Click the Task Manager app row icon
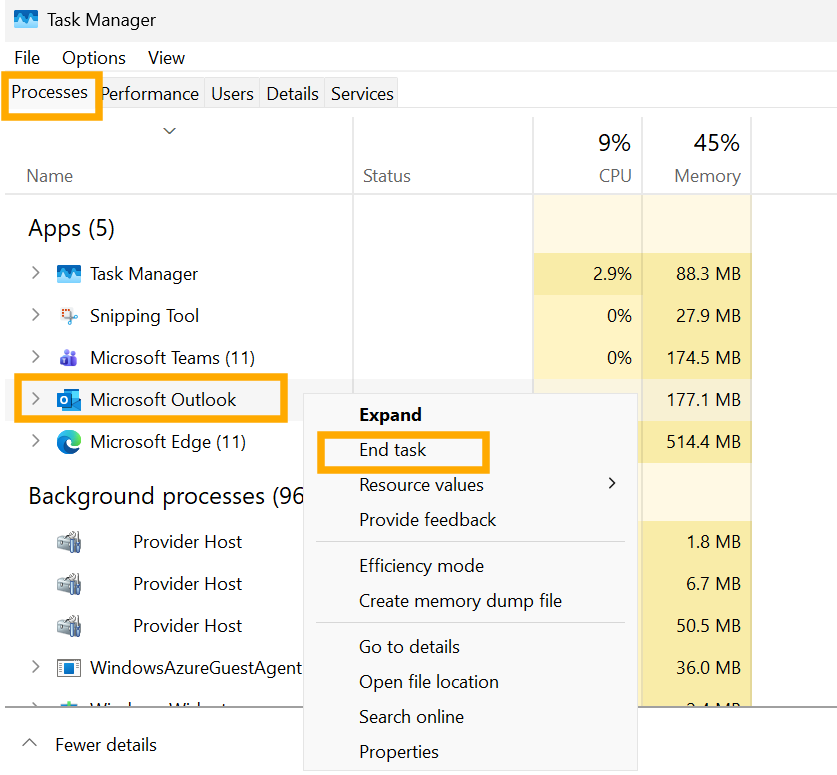 click(x=69, y=274)
